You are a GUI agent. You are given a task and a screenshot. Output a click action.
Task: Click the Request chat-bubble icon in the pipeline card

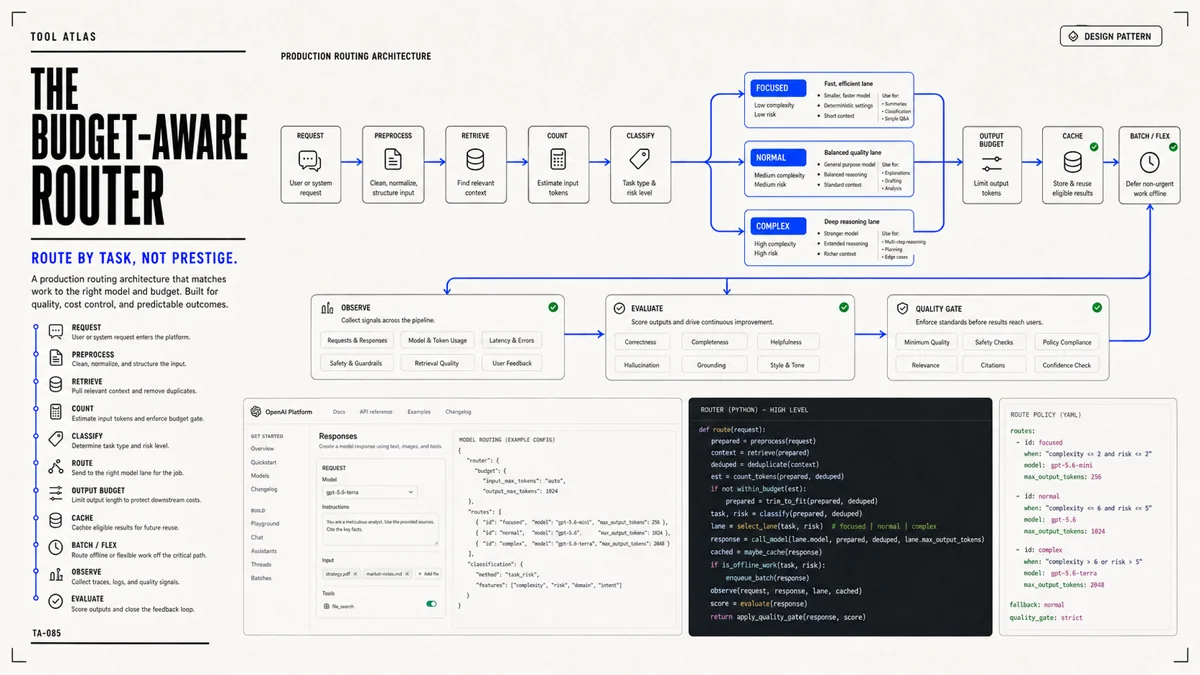coord(310,160)
